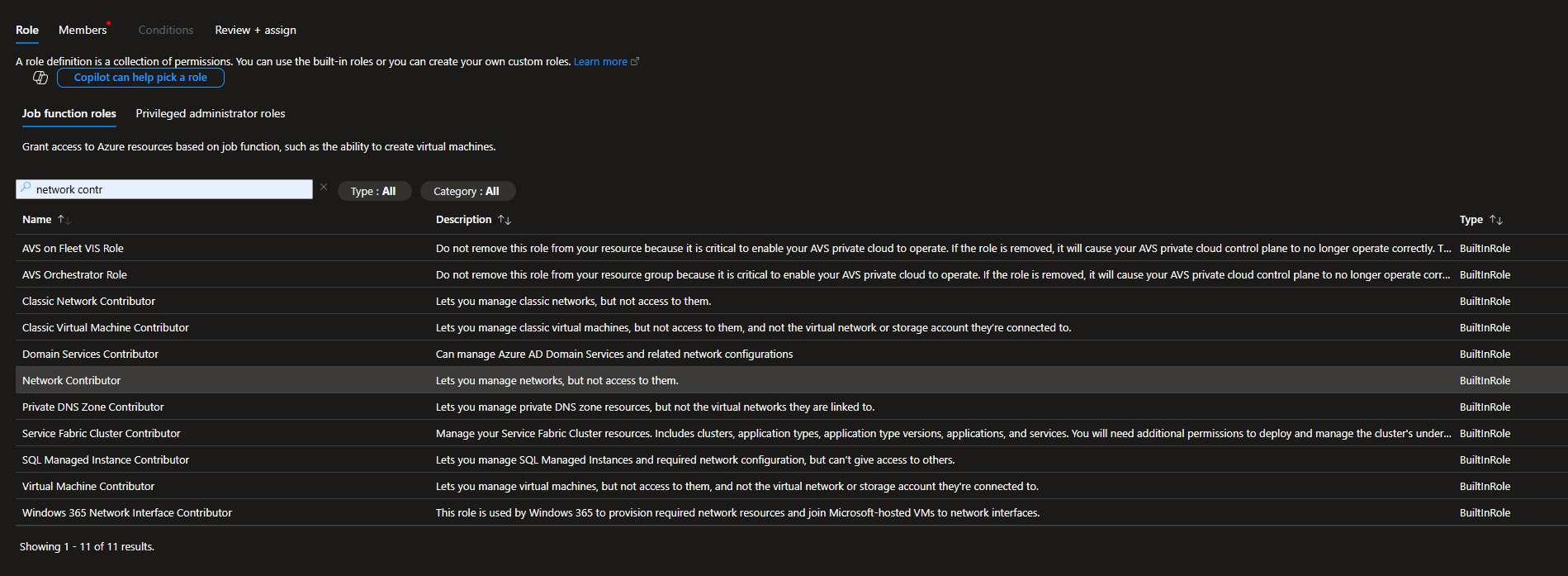
Task: Click Copilot can help pick a role
Action: coord(140,78)
